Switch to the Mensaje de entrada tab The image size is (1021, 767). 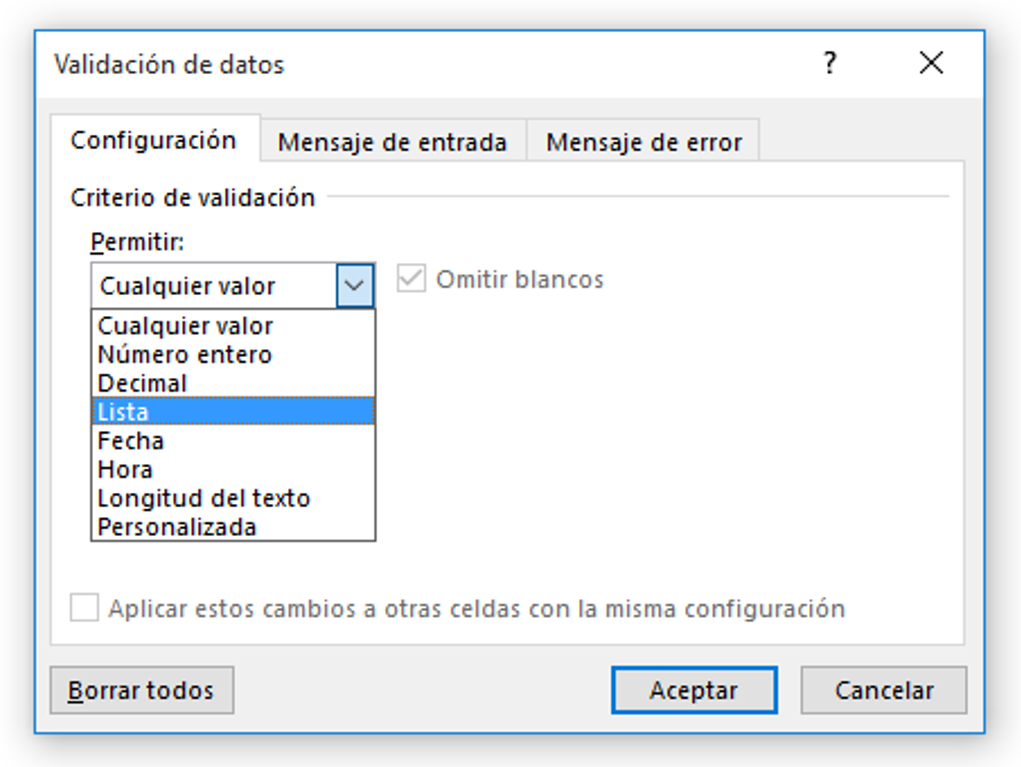(393, 142)
